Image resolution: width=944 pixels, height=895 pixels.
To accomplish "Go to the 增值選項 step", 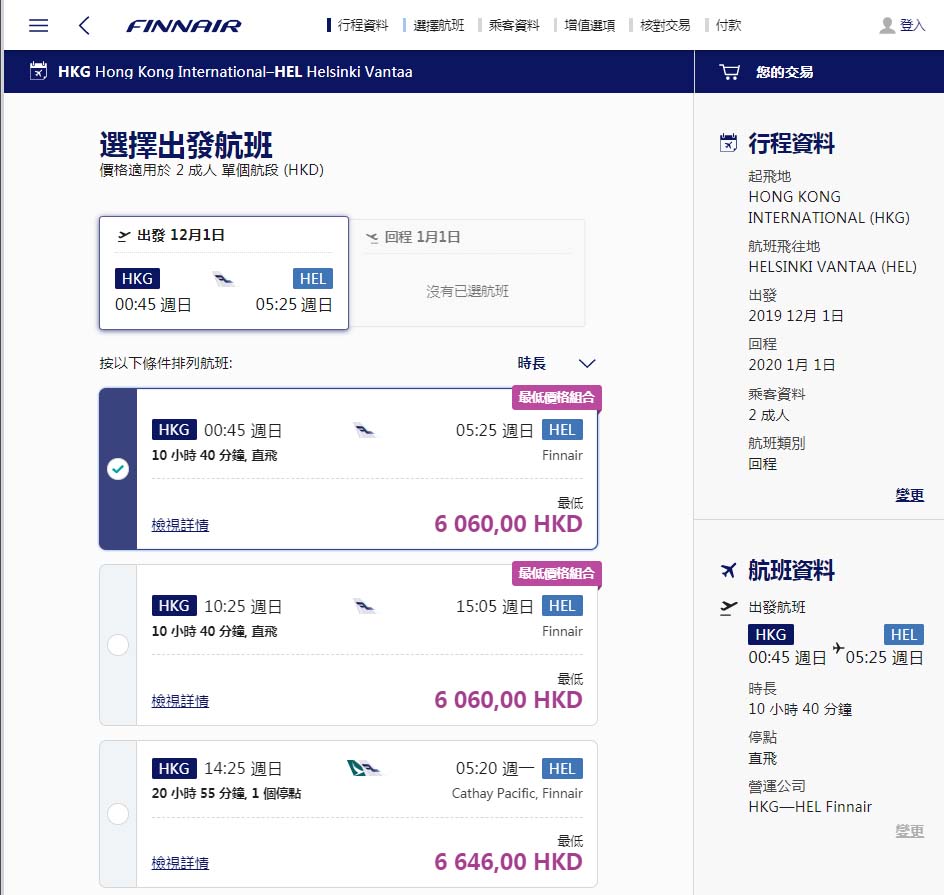I will point(589,25).
